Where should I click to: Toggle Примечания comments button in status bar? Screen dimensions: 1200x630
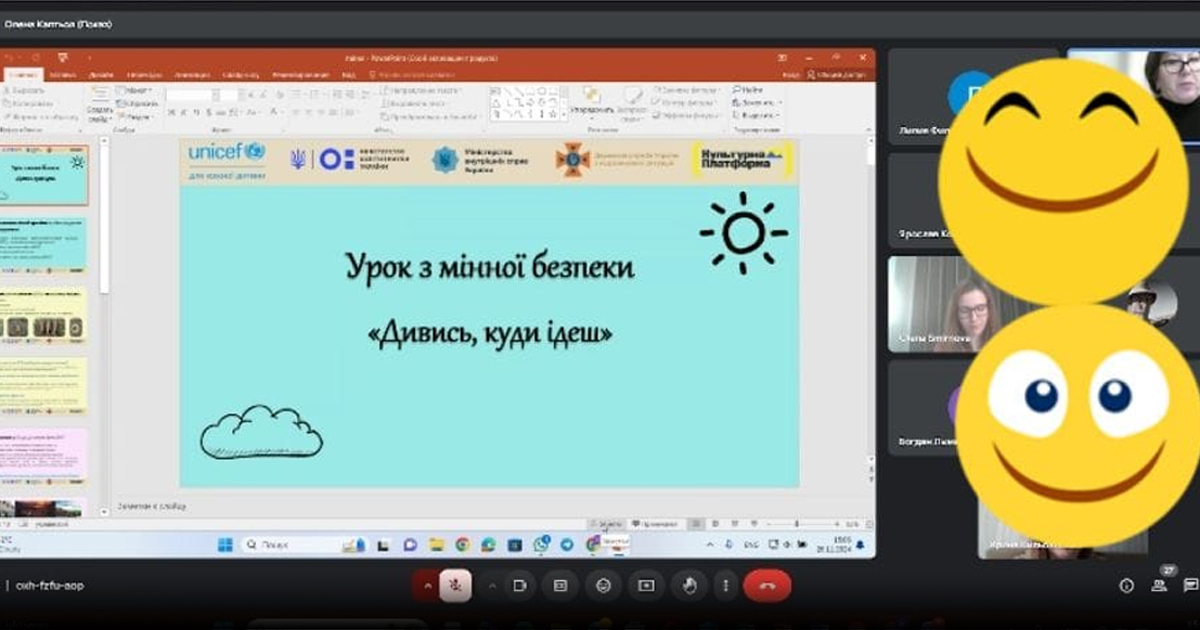656,523
